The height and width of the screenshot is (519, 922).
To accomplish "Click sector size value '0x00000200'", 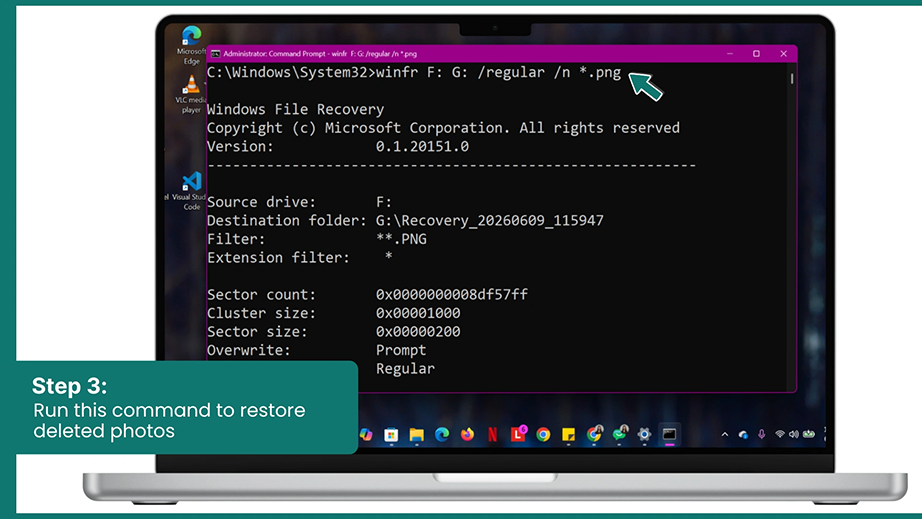I will pos(418,332).
